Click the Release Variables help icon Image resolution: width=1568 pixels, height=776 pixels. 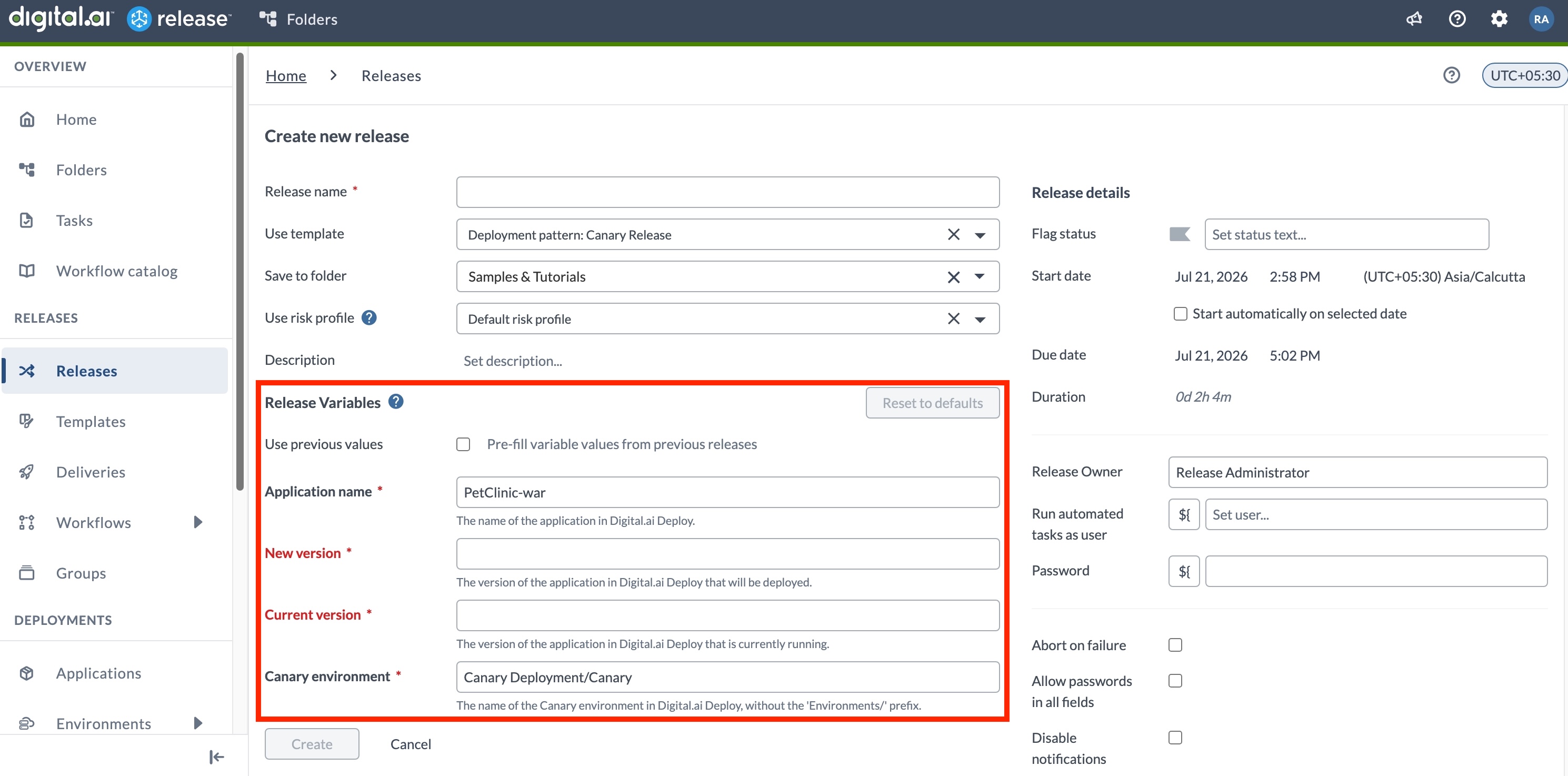click(396, 402)
